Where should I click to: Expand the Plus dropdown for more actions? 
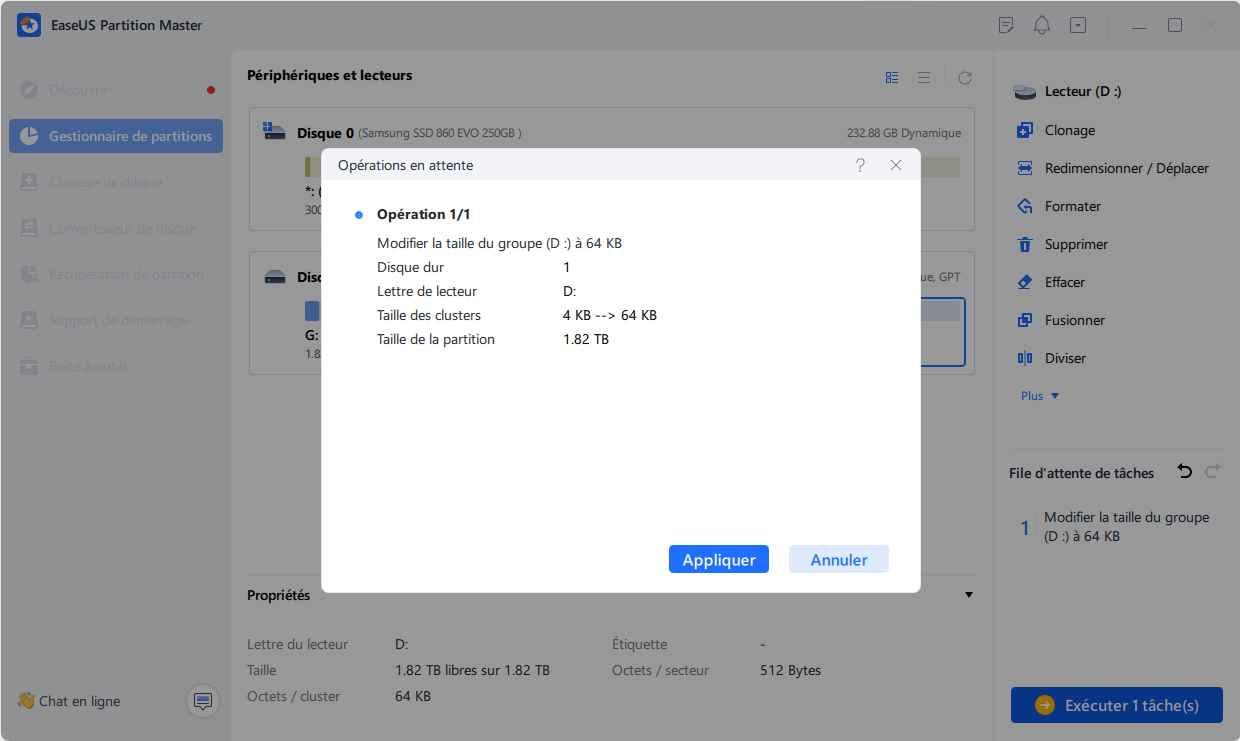point(1039,396)
